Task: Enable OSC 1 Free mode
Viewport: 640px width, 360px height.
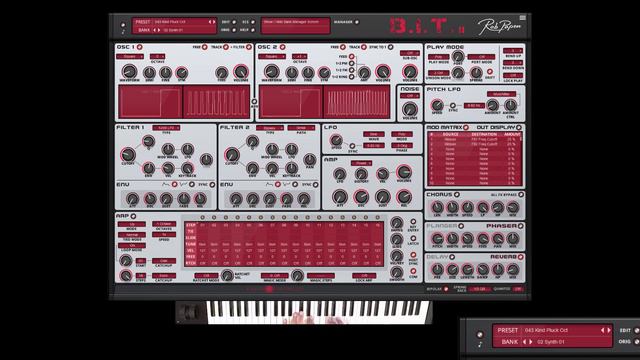Action: coord(205,47)
